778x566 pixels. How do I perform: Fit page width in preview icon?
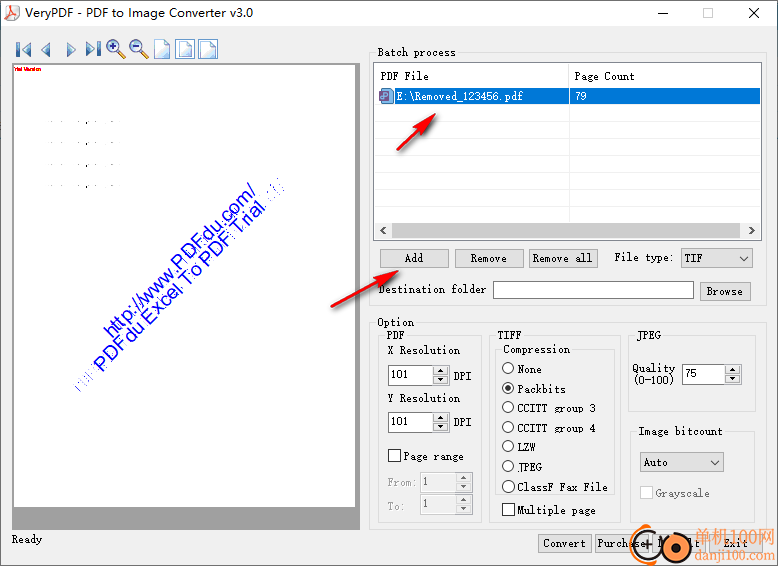tap(208, 49)
